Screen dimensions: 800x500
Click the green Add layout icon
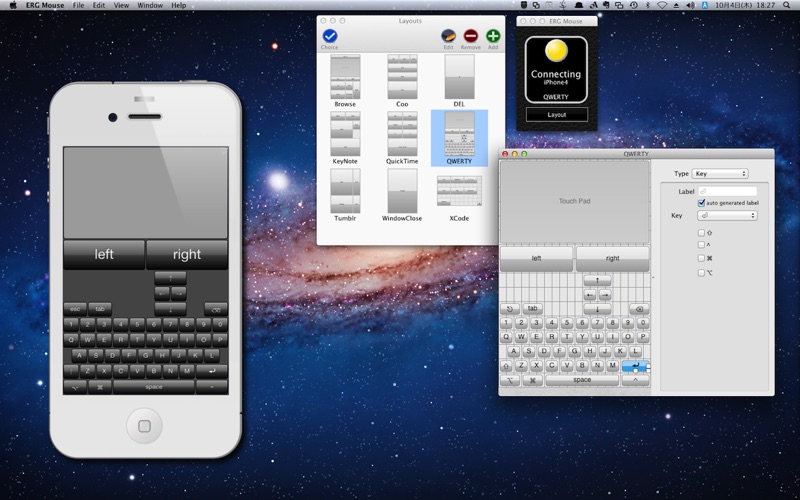tap(493, 37)
